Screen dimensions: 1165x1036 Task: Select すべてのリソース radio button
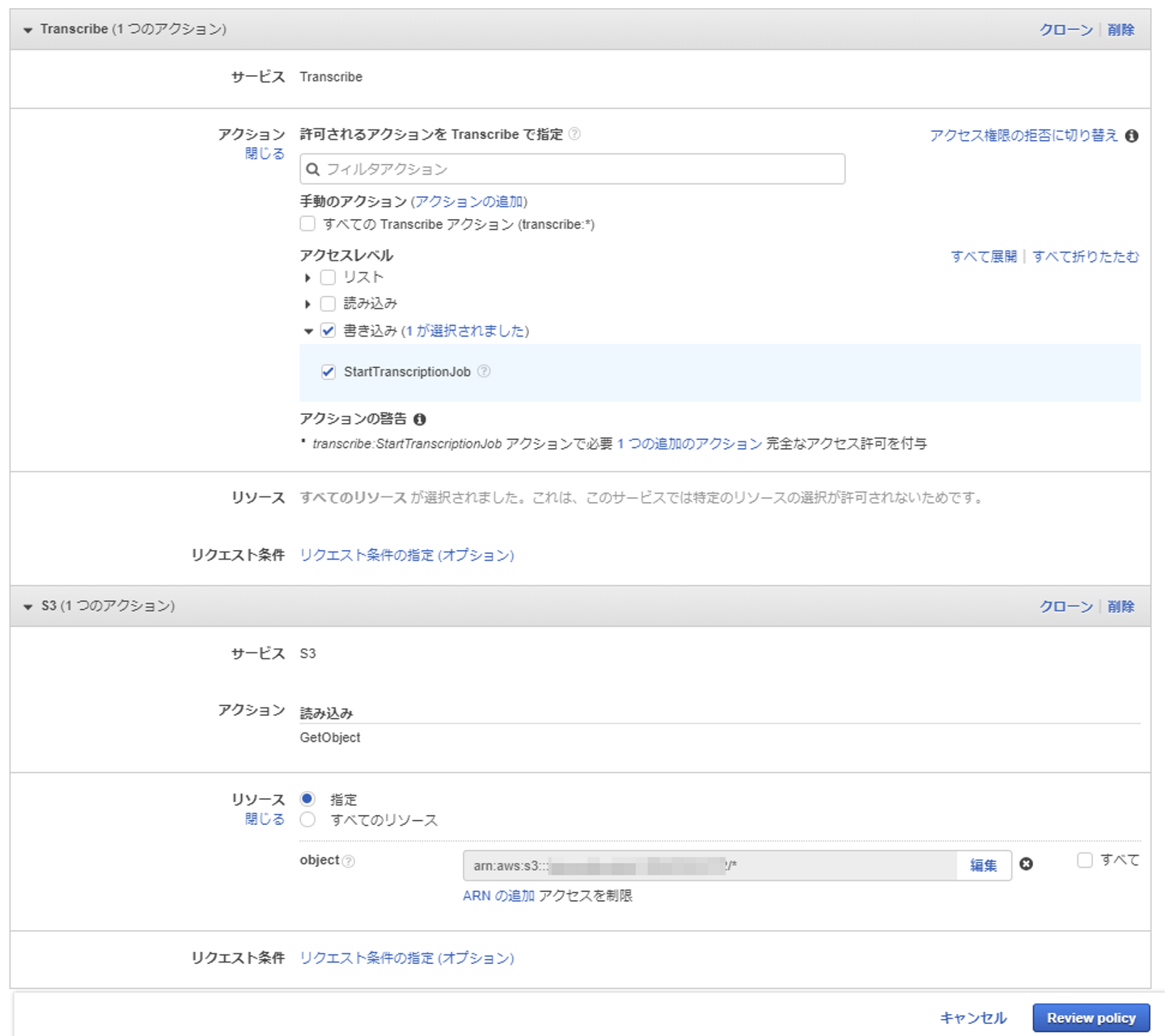[307, 820]
